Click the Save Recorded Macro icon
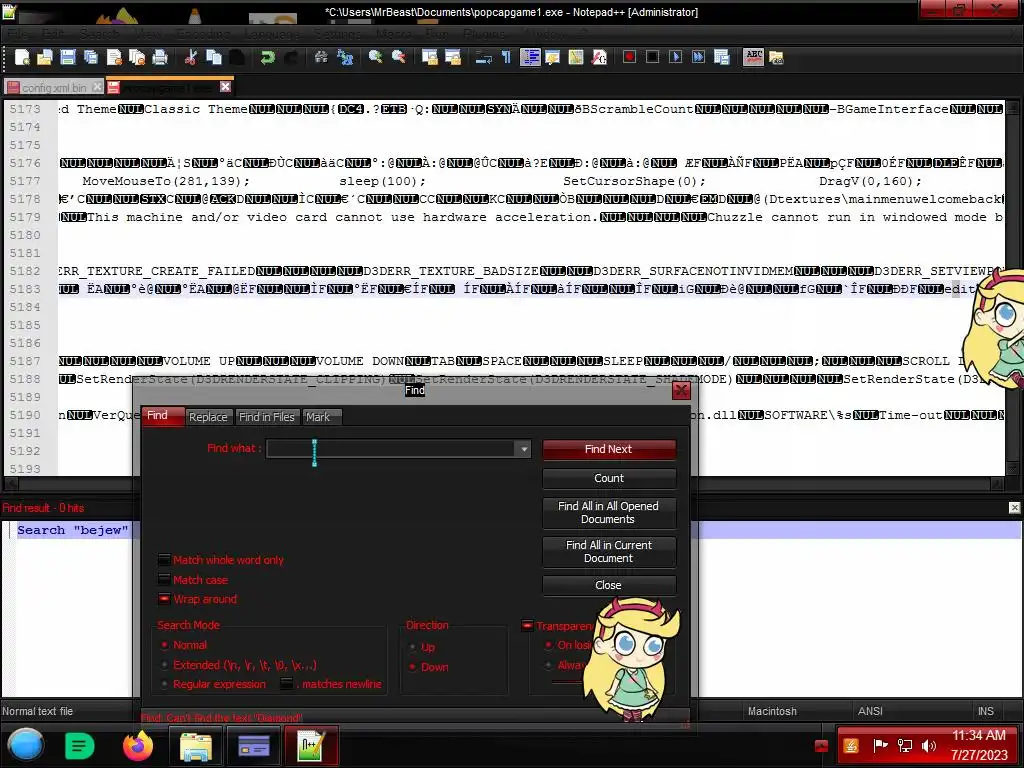Image resolution: width=1024 pixels, height=768 pixels. click(x=722, y=57)
